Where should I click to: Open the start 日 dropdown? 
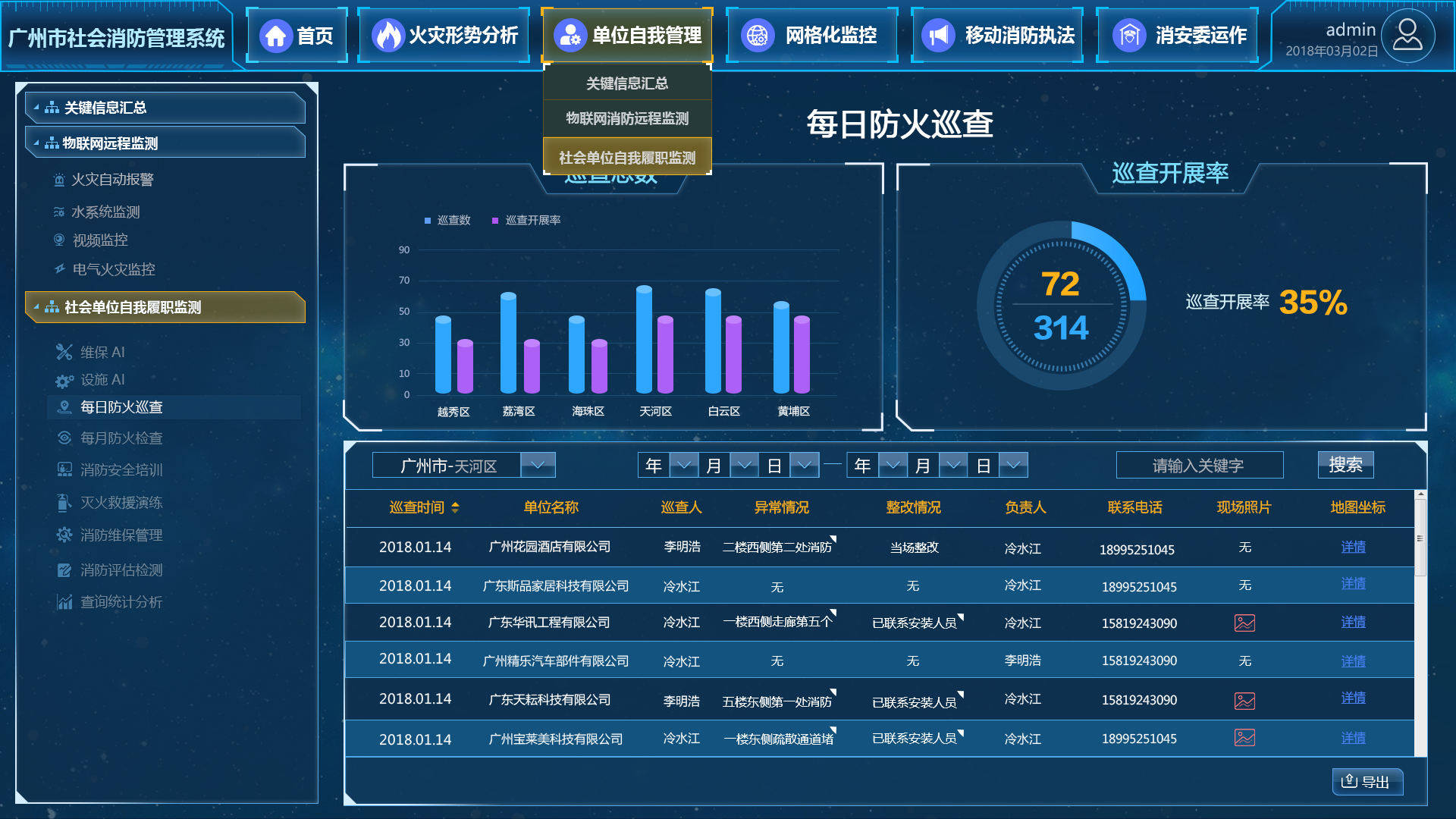click(804, 466)
